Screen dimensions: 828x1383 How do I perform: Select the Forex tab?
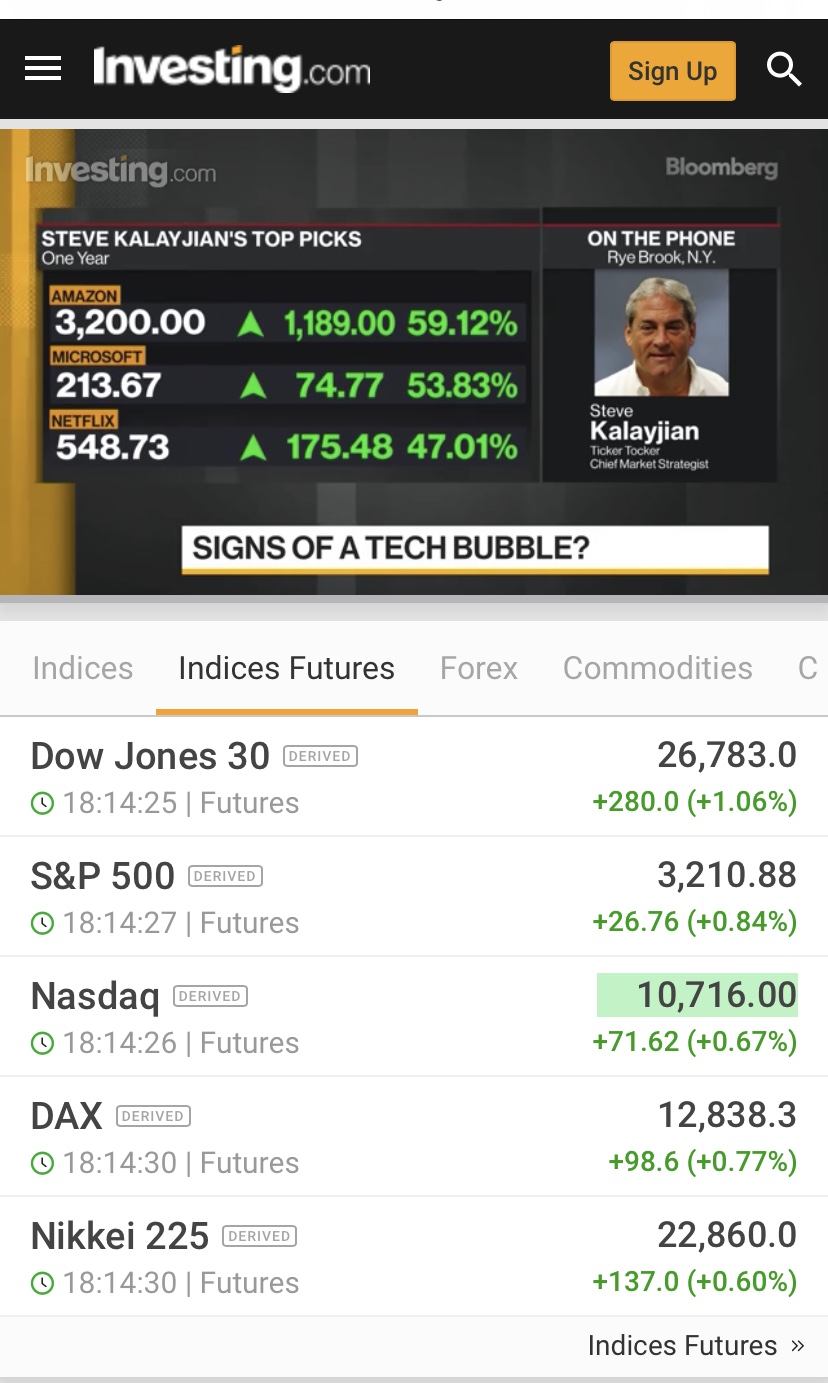[479, 668]
